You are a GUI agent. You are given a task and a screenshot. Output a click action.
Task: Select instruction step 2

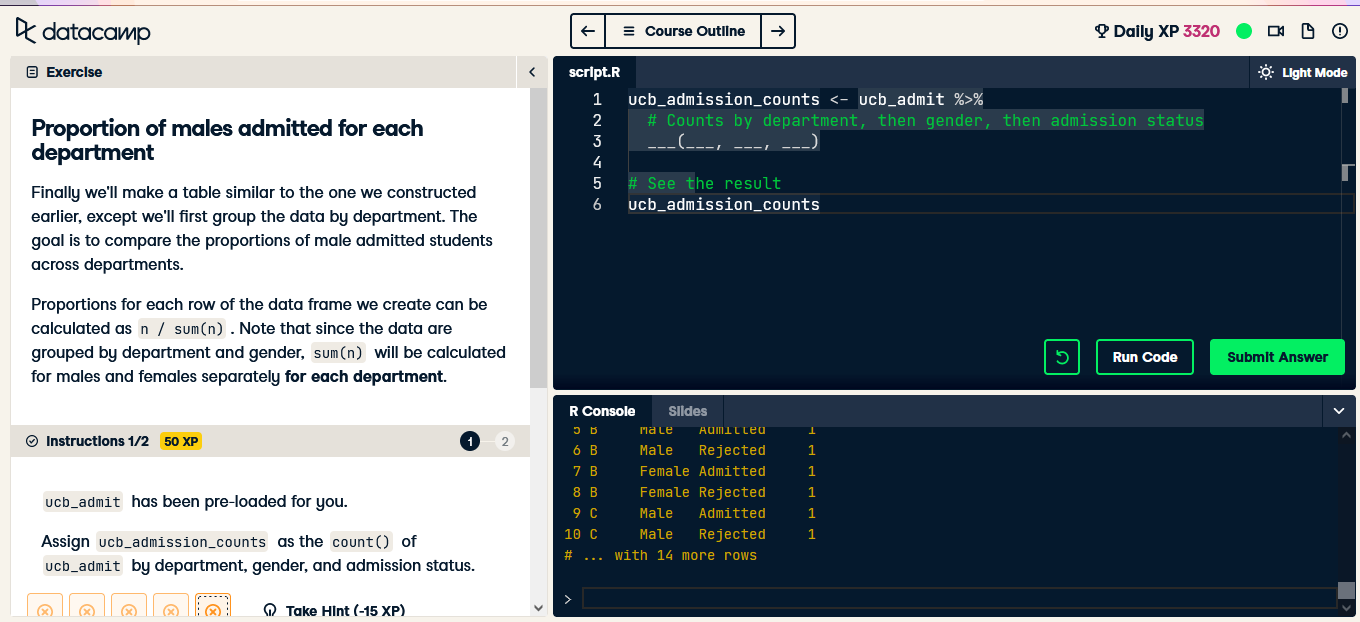click(x=505, y=441)
